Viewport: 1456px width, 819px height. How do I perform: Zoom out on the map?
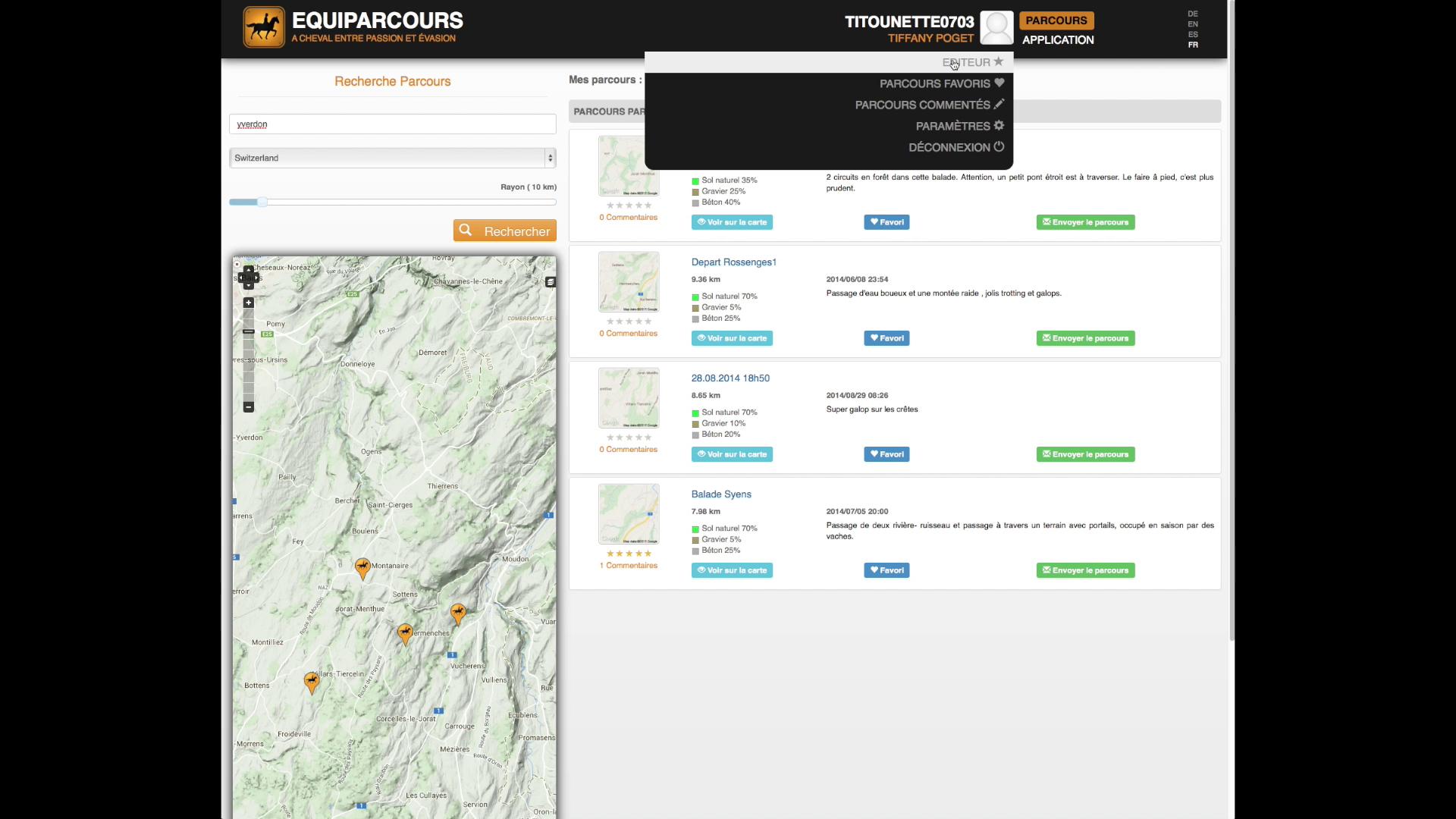click(x=248, y=407)
